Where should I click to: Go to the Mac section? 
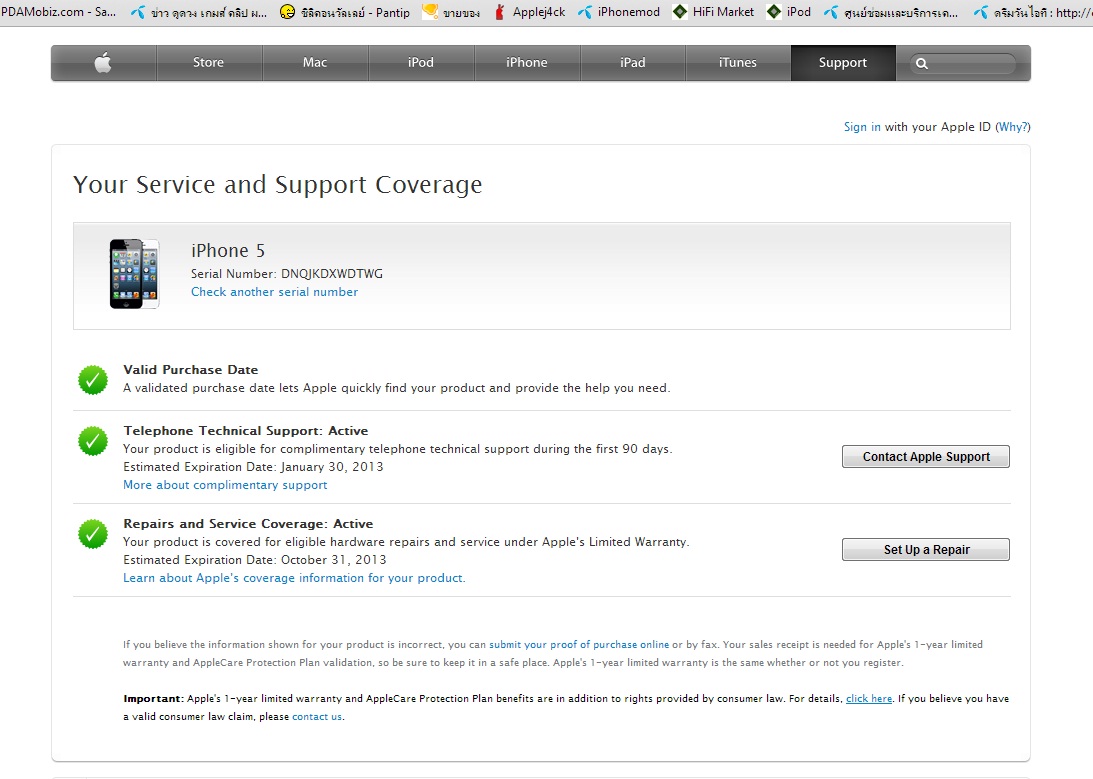click(x=315, y=63)
